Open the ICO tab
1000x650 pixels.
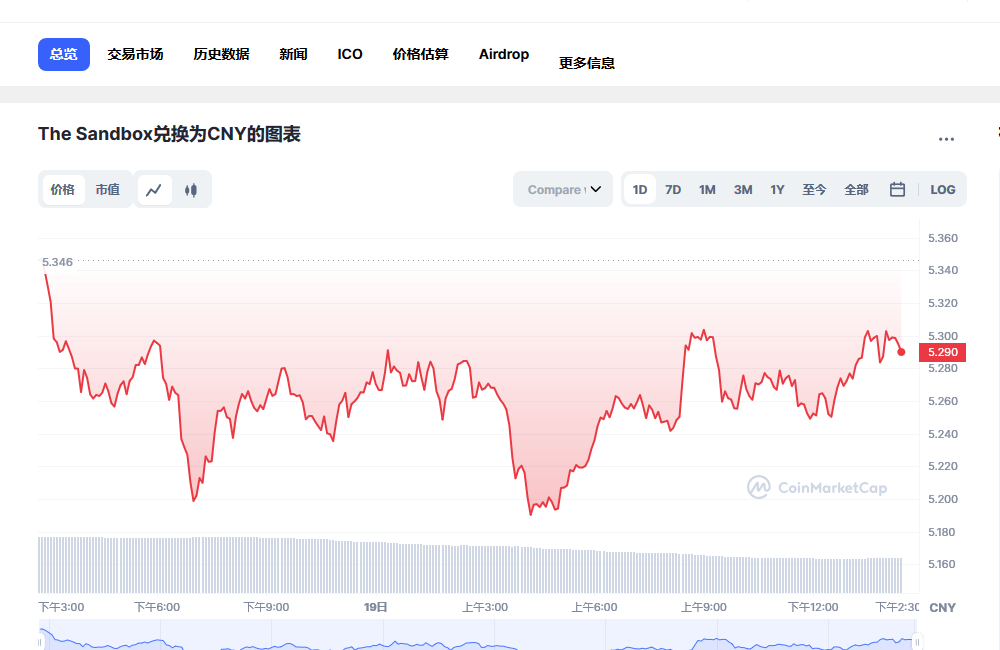(x=350, y=54)
